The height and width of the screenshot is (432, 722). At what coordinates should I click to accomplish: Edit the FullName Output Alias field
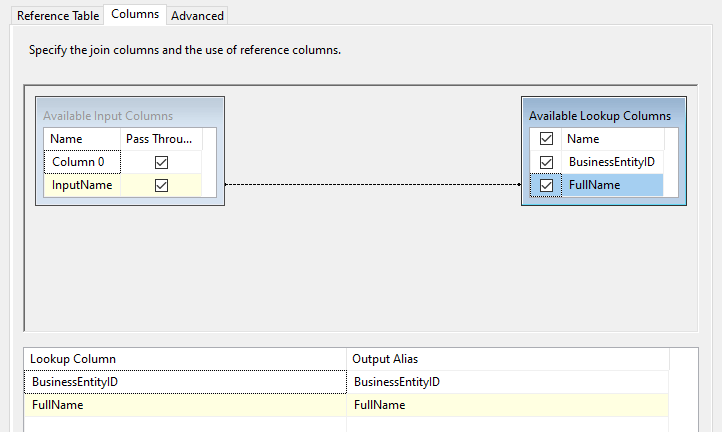(507, 405)
